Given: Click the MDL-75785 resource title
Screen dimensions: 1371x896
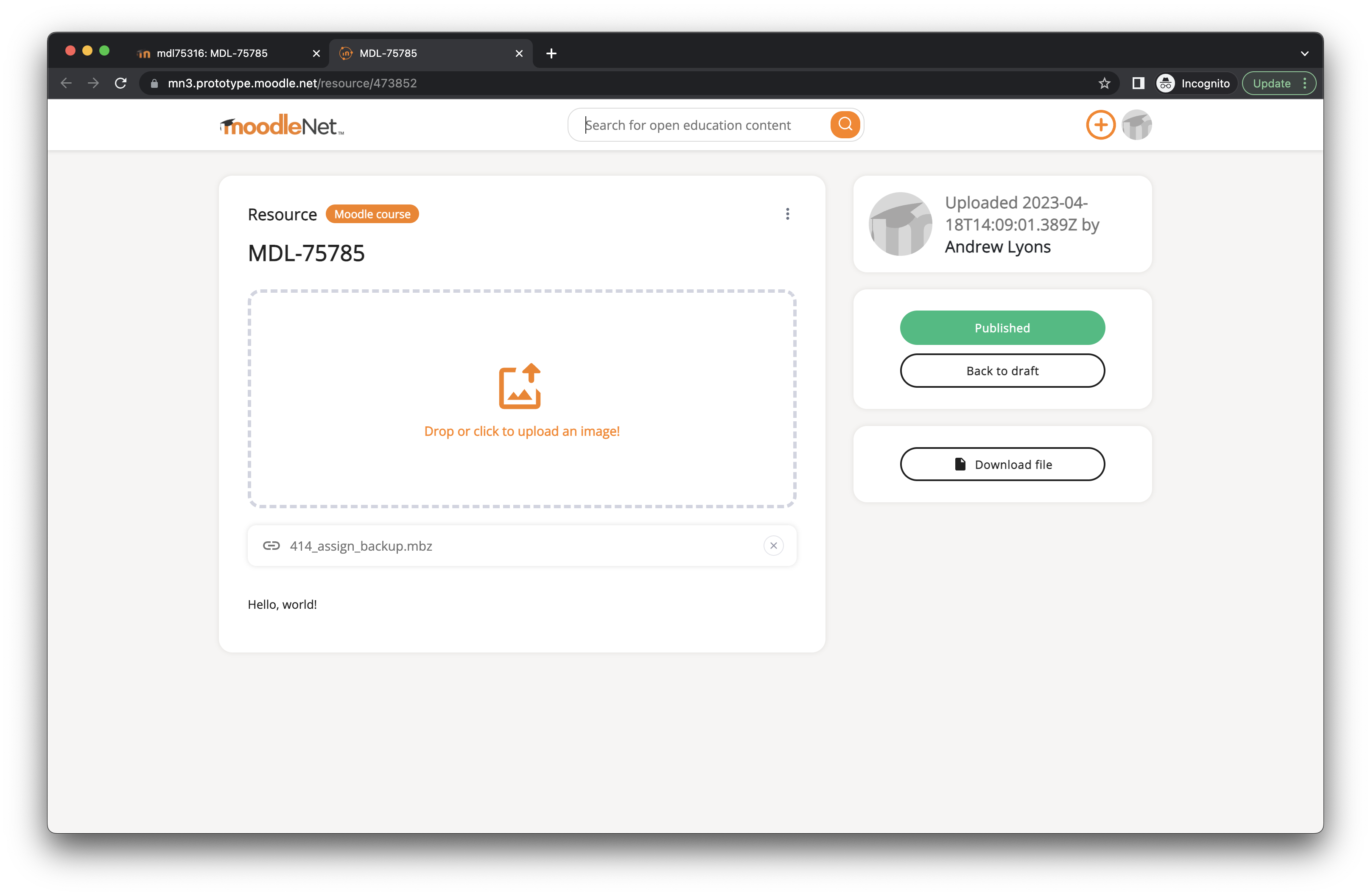Looking at the screenshot, I should click(306, 253).
